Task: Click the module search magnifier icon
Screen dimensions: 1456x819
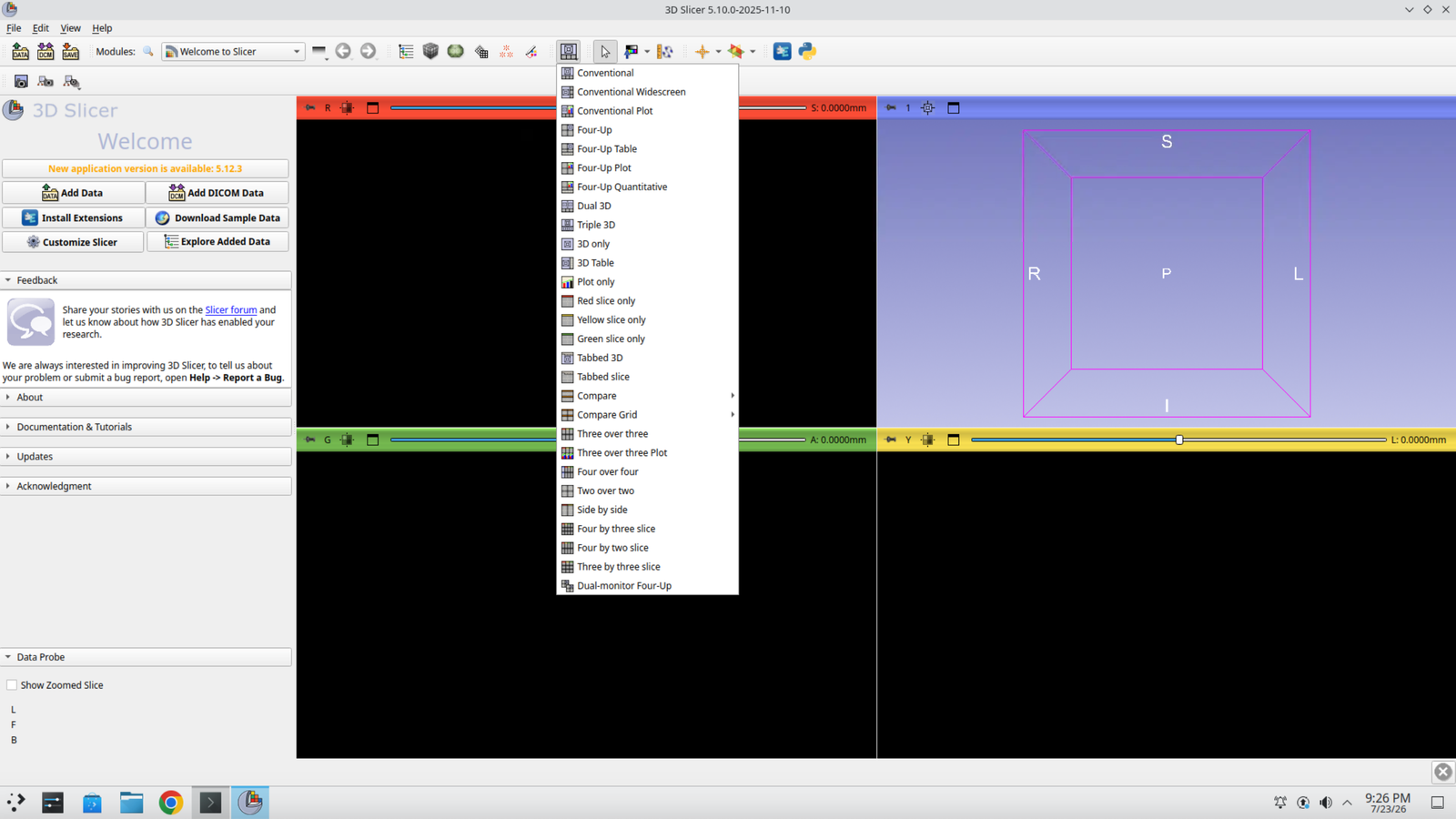Action: pyautogui.click(x=148, y=52)
